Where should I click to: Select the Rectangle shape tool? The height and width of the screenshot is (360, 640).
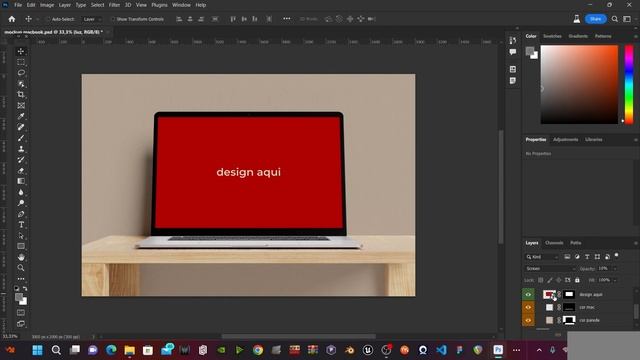point(21,246)
